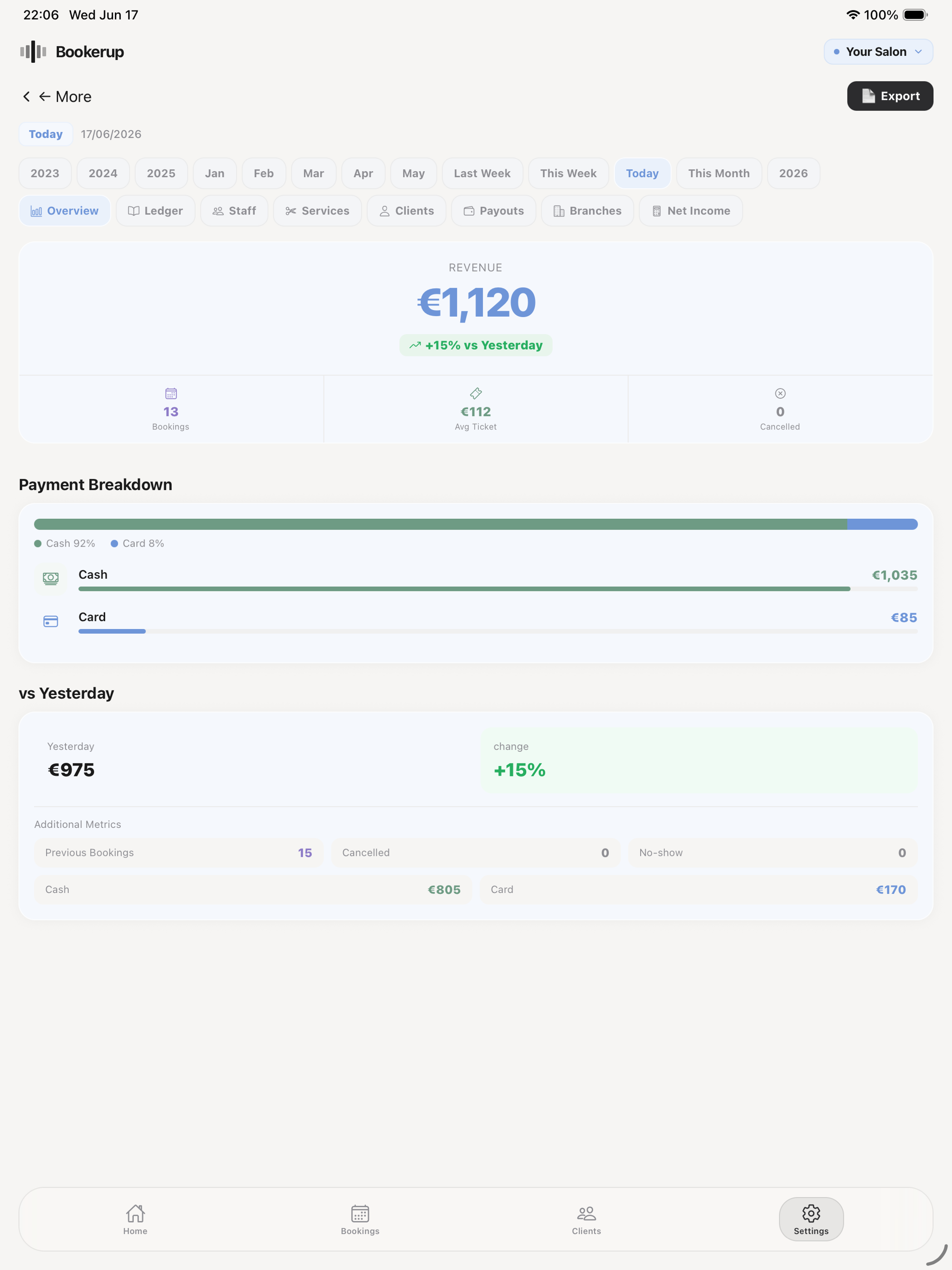Tap the change +15% panel

pos(700,761)
